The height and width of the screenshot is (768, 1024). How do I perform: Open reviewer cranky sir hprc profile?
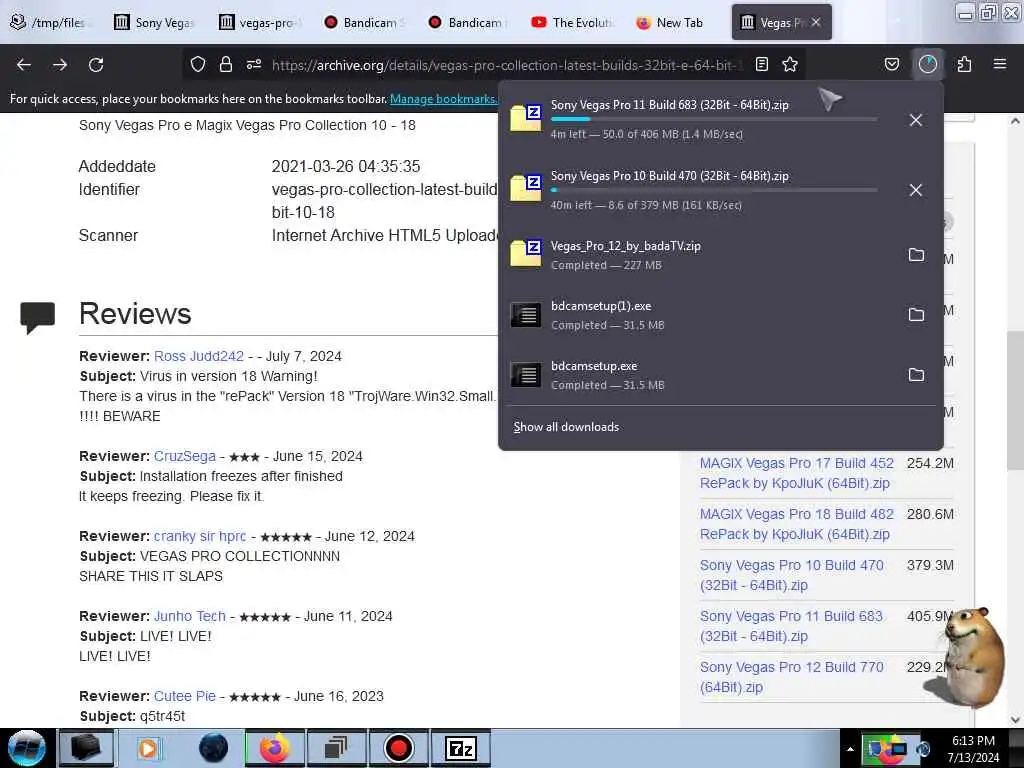(200, 536)
